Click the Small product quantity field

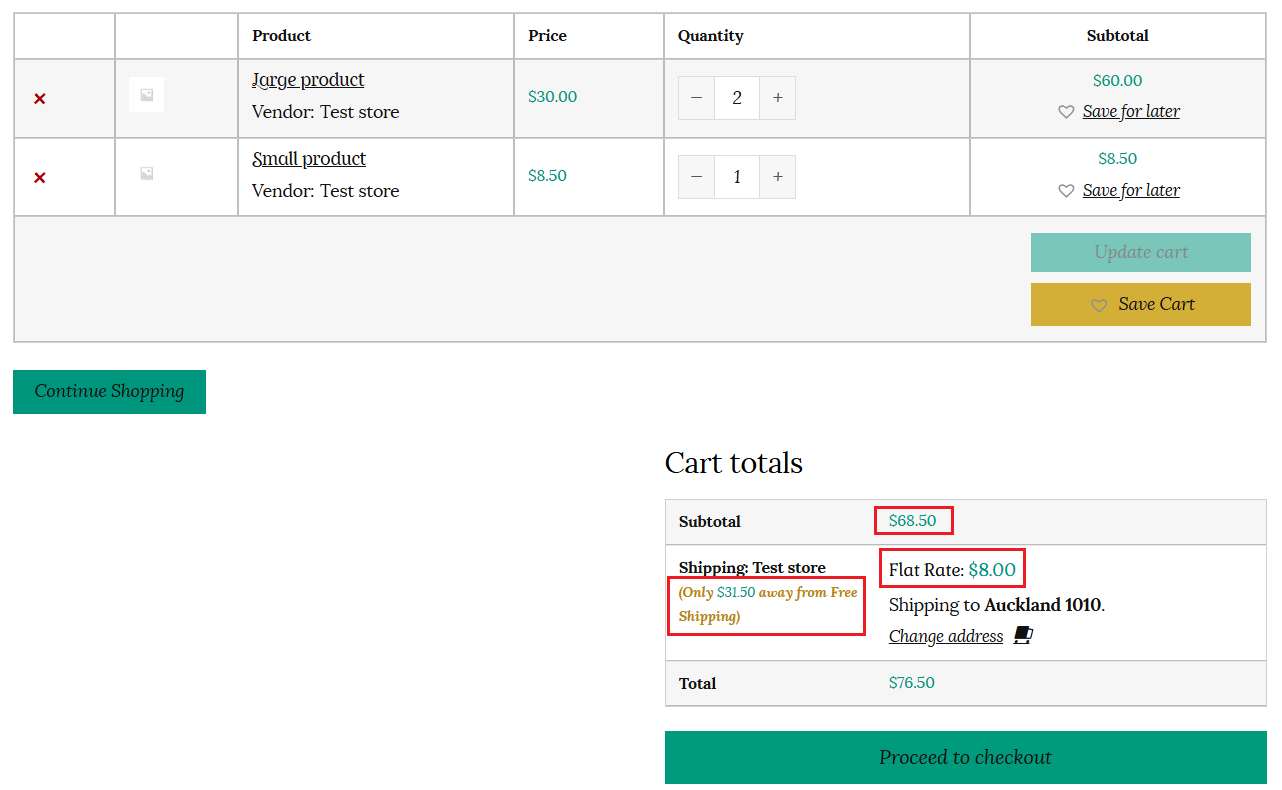[x=737, y=177]
